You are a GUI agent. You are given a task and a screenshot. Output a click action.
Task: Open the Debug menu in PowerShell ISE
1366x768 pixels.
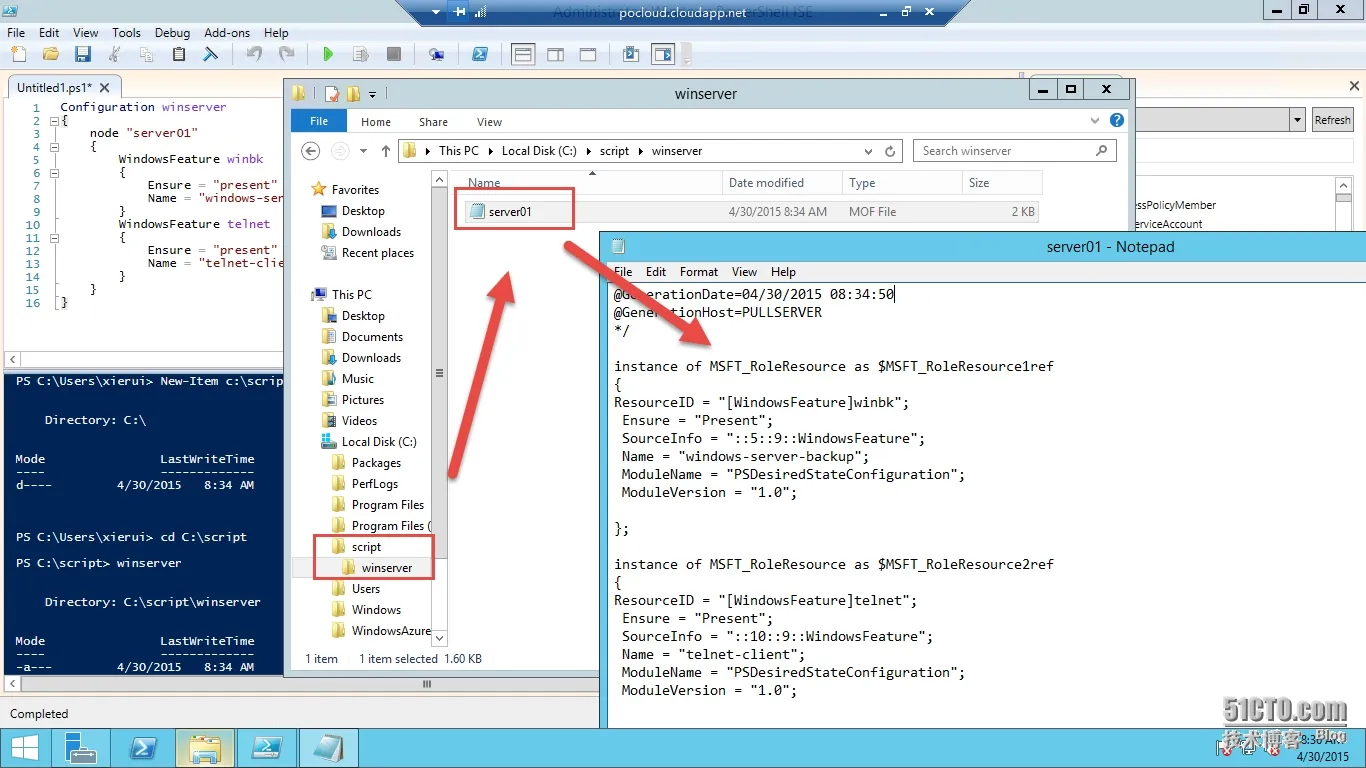(173, 33)
